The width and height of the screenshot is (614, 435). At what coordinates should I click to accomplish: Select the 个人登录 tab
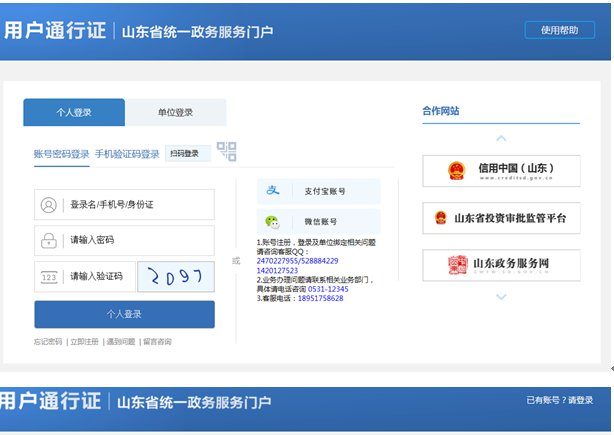tap(74, 113)
